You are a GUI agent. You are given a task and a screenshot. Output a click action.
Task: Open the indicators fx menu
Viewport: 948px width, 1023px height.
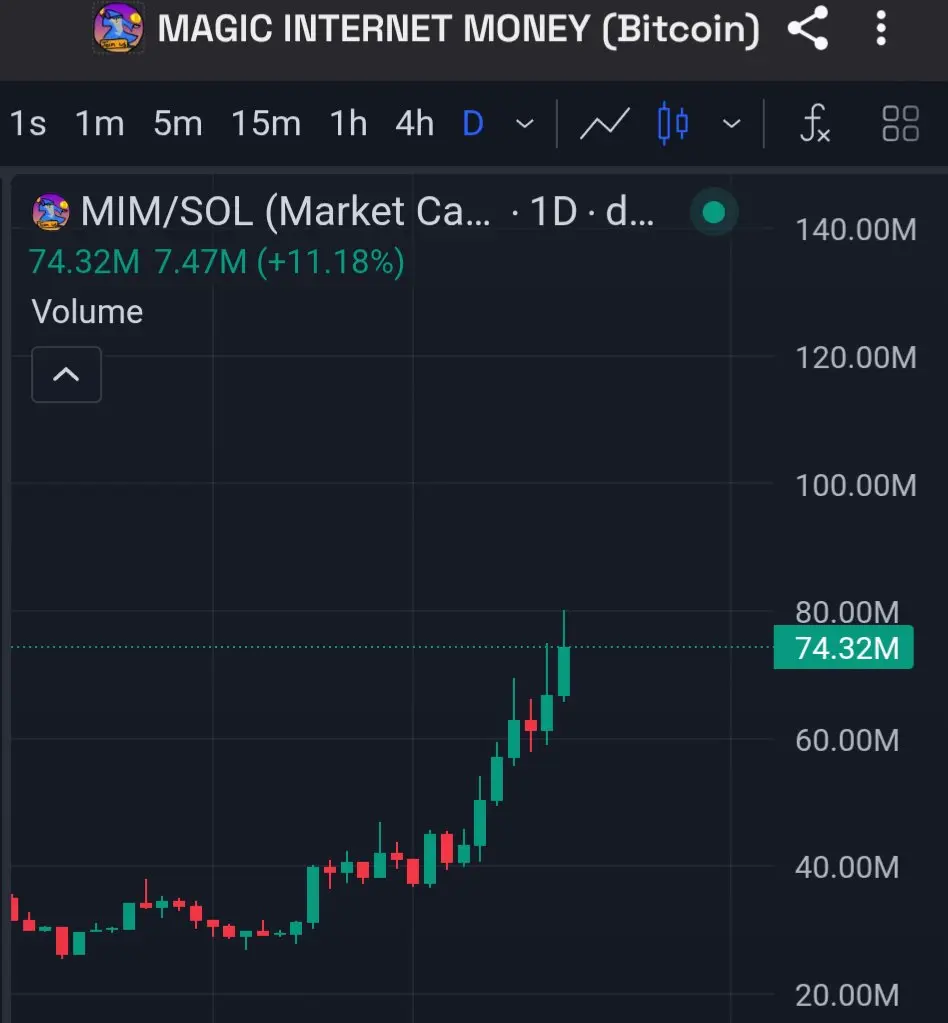pos(816,123)
